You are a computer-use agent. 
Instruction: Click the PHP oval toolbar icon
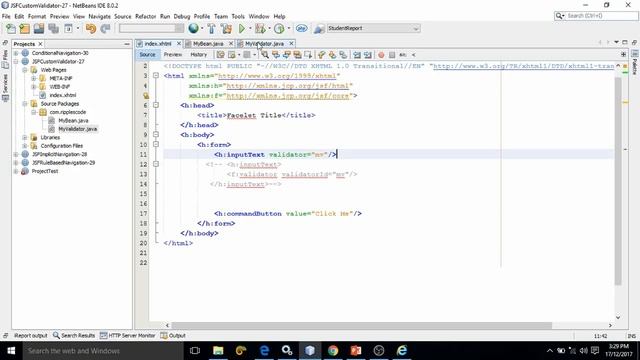click(302, 29)
